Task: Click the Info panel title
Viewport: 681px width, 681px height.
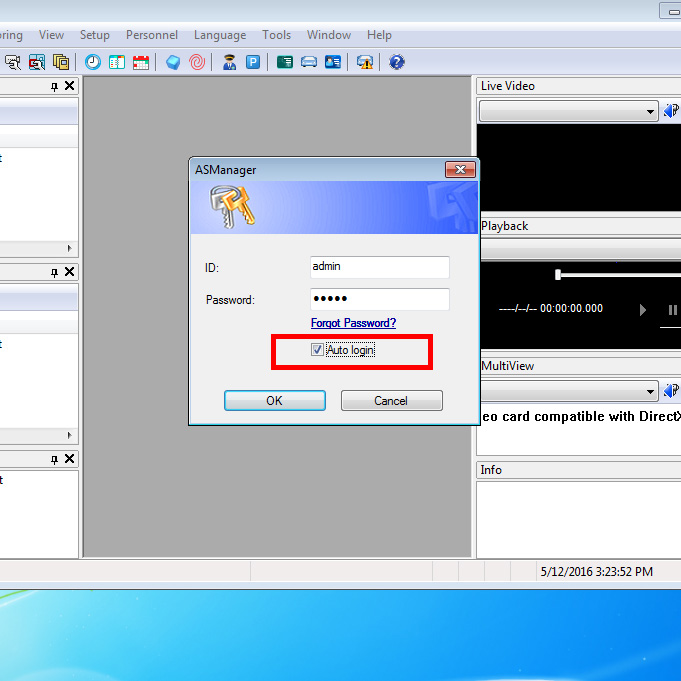Action: [x=491, y=470]
